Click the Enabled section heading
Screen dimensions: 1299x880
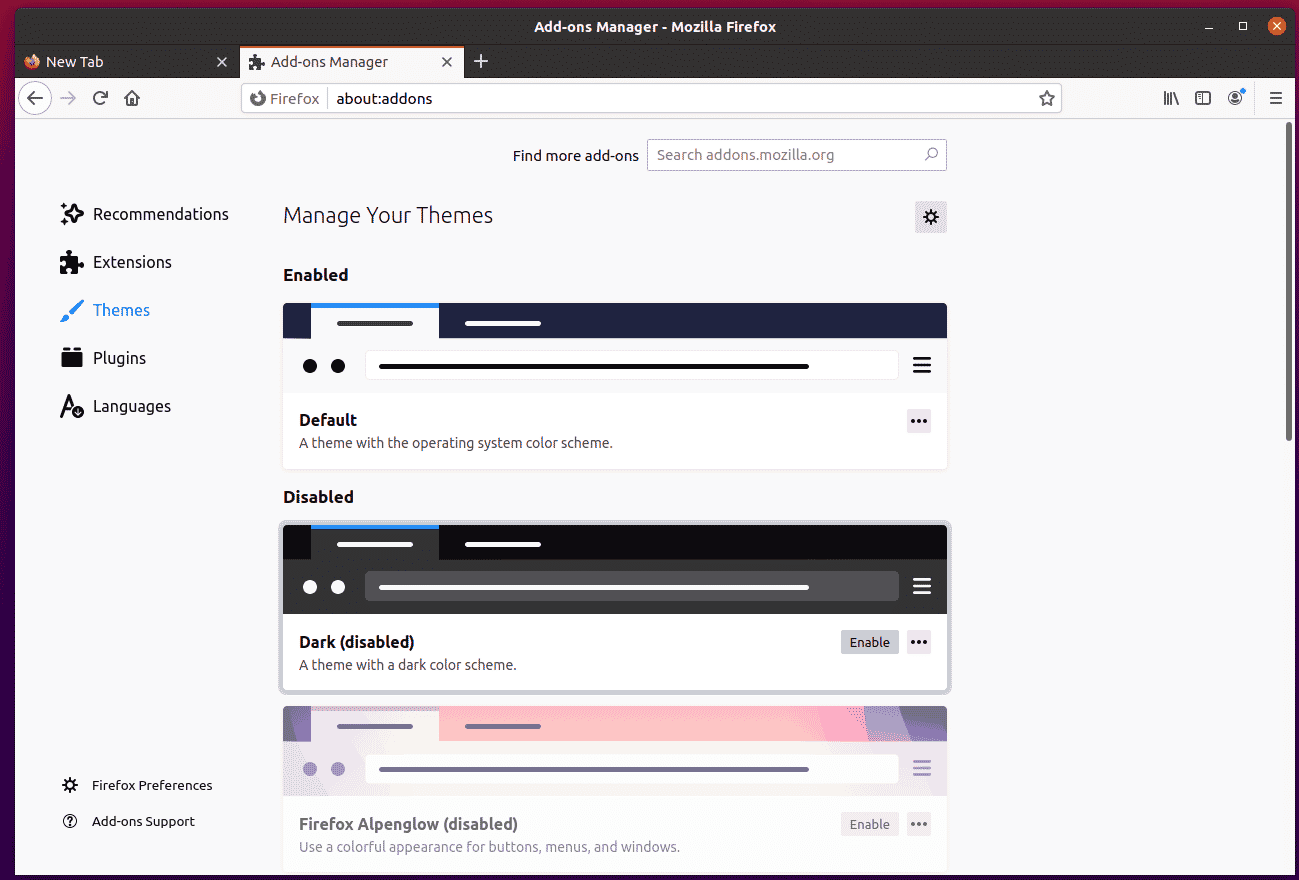click(316, 275)
